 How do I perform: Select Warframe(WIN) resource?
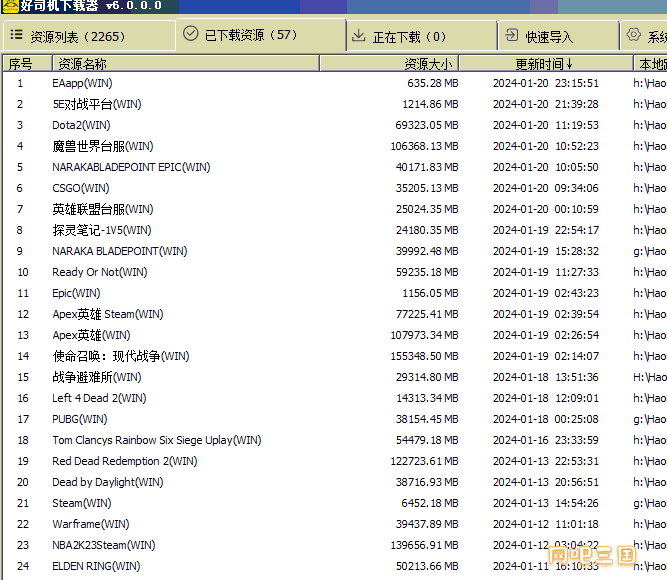(x=334, y=524)
